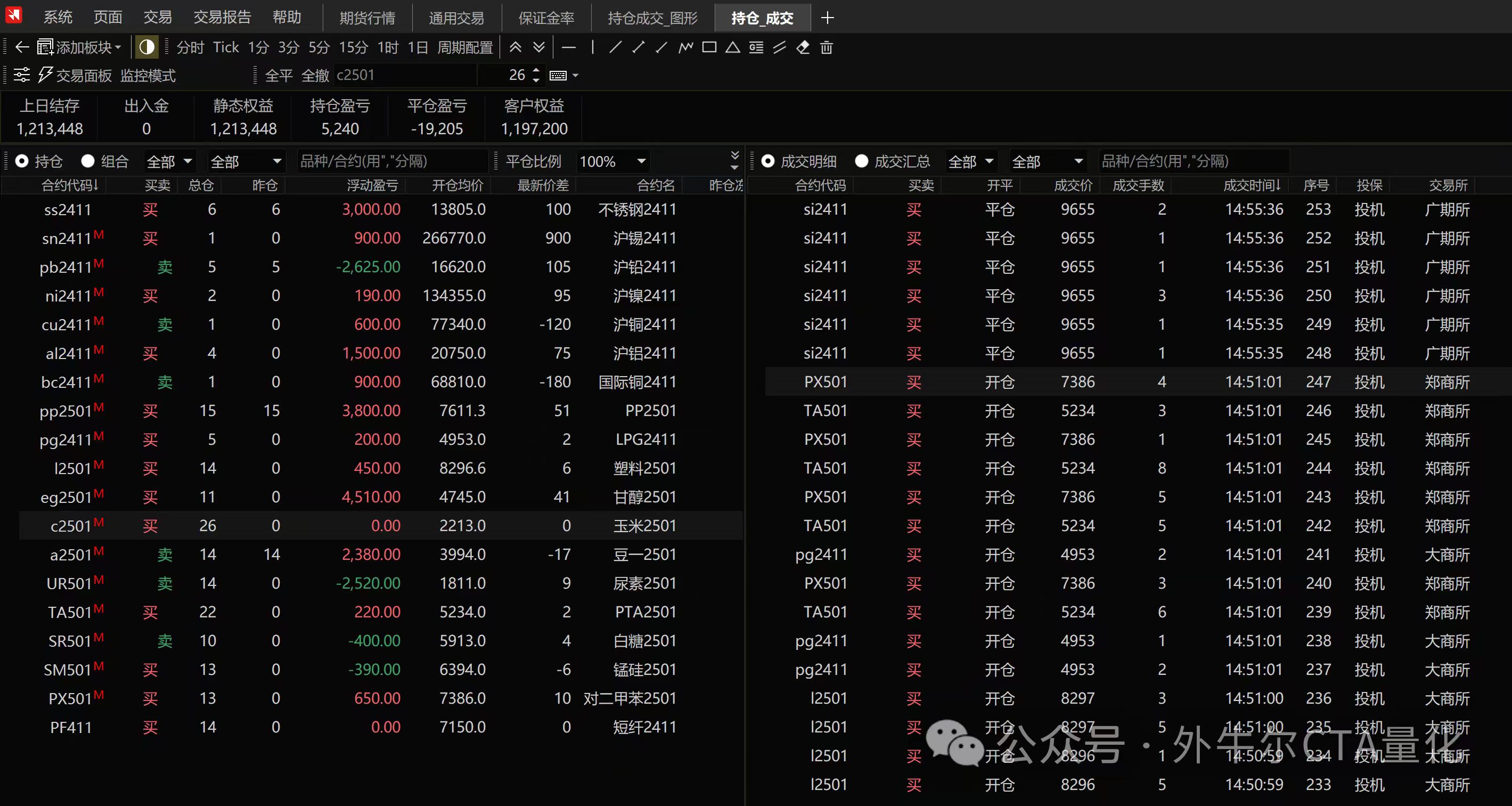Click the c2501 contract input field
Viewport: 1512px width, 806px height.
tap(405, 75)
